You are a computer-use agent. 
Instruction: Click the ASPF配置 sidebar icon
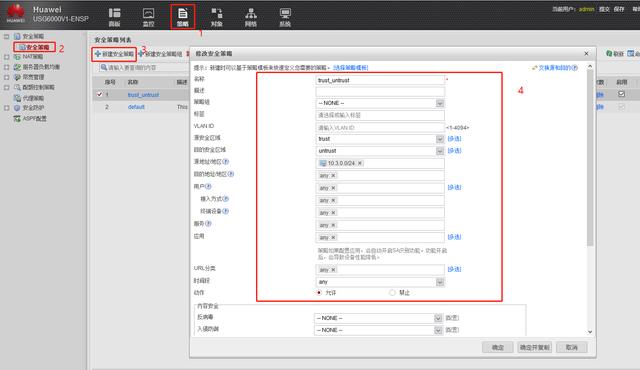tap(17, 118)
